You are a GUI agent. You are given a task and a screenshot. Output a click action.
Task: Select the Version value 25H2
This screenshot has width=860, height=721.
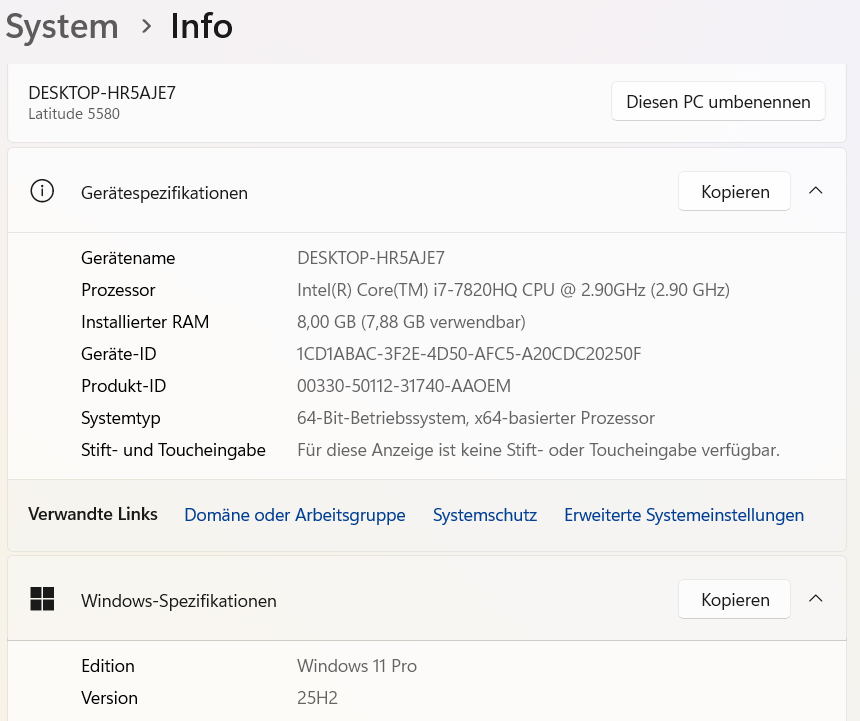317,698
